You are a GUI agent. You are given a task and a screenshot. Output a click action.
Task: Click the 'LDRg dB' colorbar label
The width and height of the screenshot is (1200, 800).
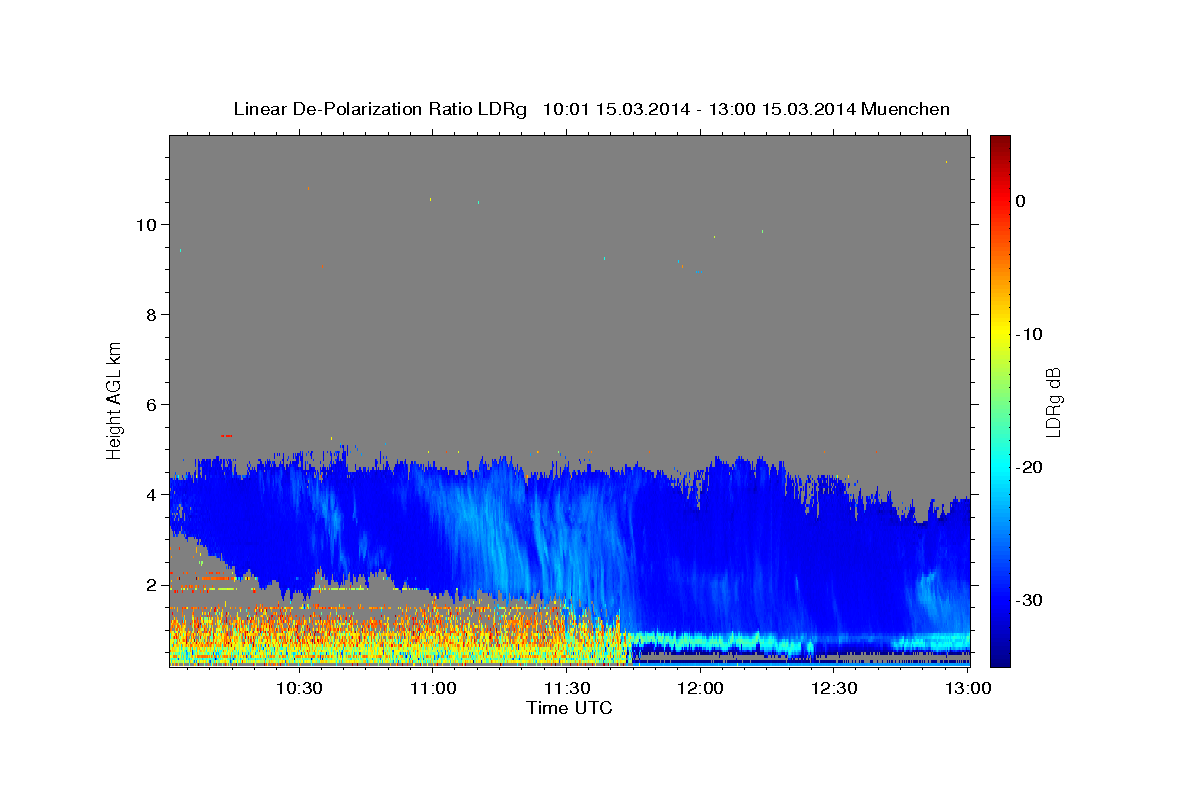coord(1054,402)
